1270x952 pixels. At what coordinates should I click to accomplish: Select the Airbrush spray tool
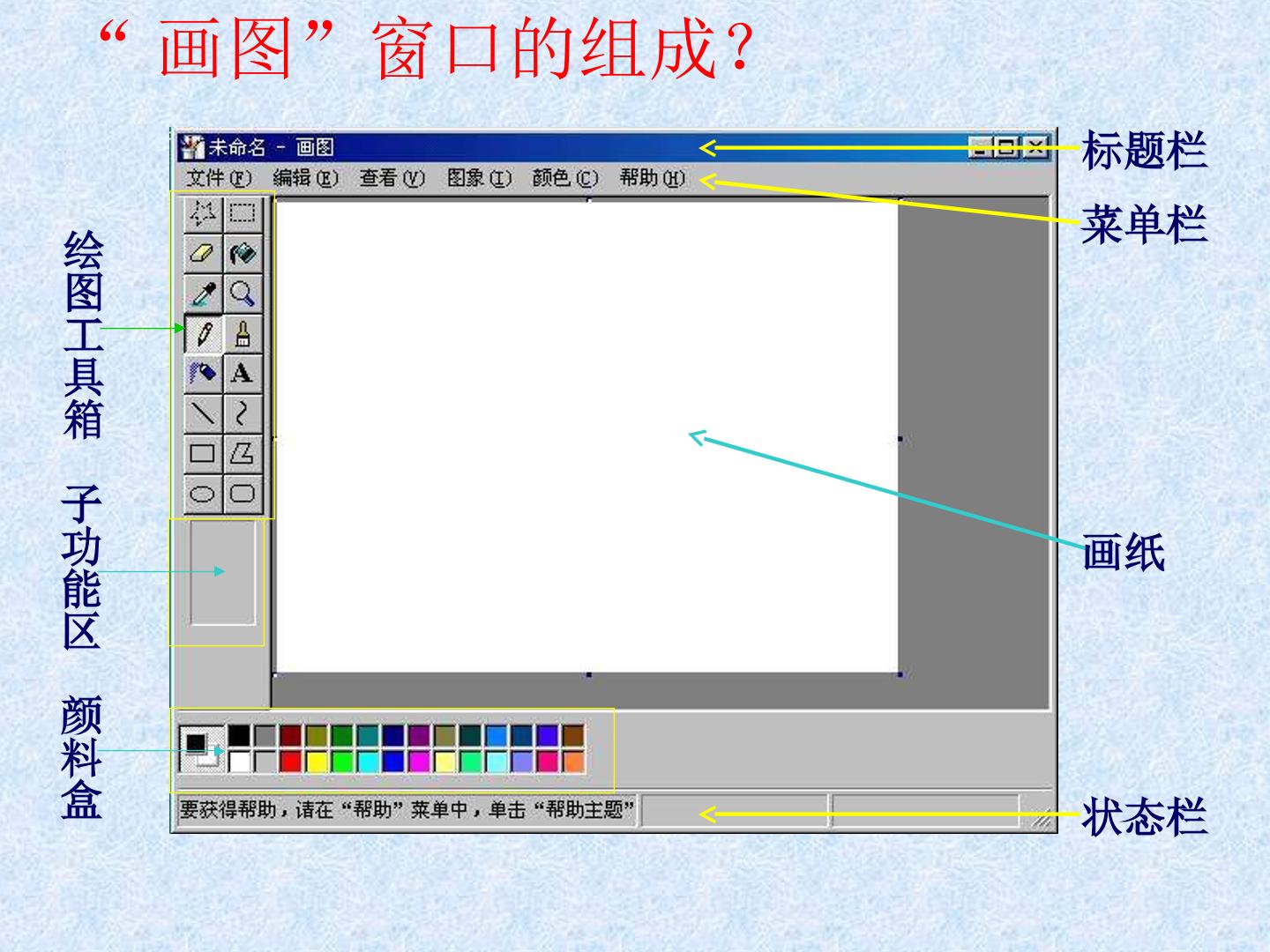[x=203, y=374]
